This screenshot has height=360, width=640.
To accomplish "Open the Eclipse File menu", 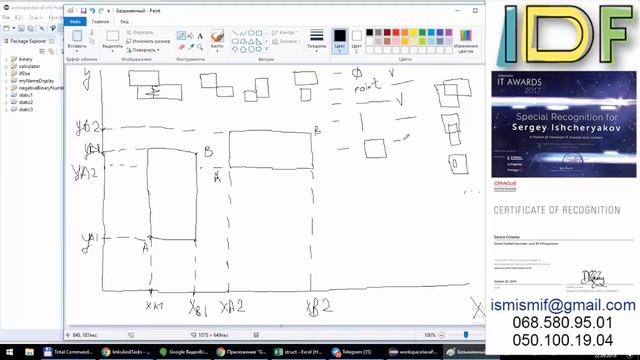I will point(6,18).
